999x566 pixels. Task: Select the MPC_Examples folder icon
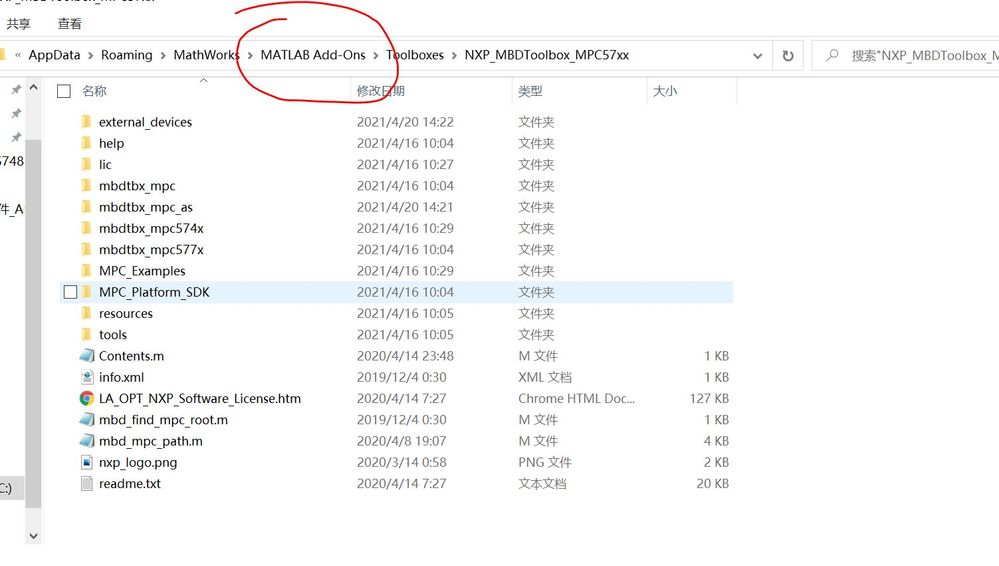(87, 271)
